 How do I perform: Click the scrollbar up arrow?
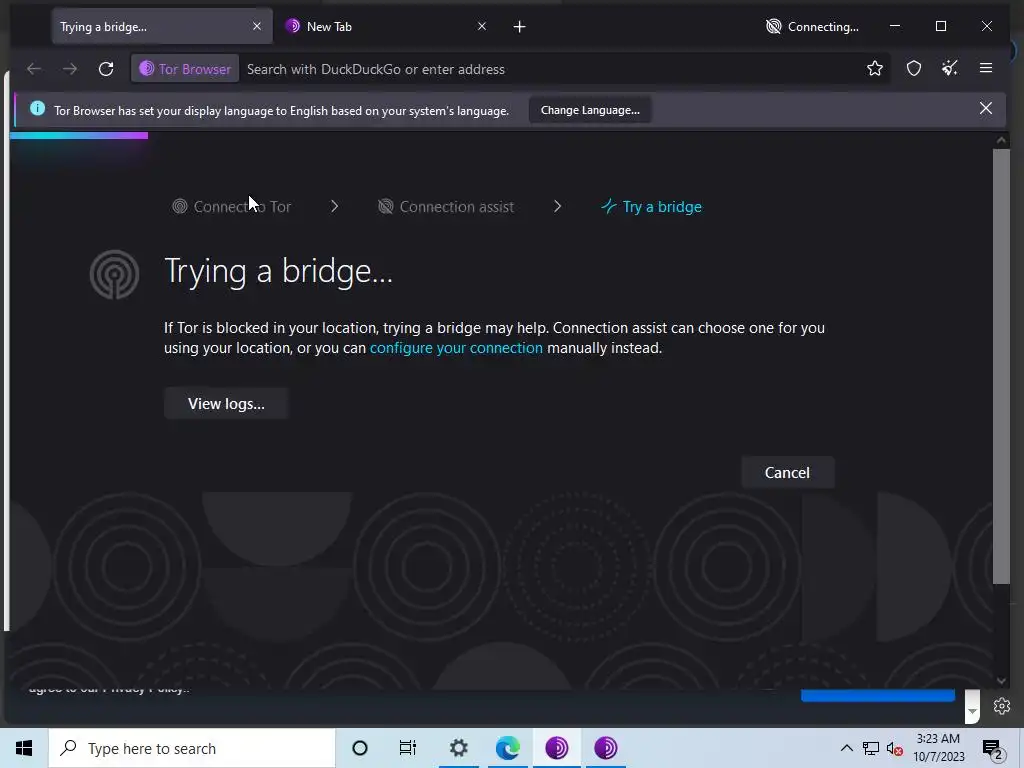click(x=1001, y=140)
